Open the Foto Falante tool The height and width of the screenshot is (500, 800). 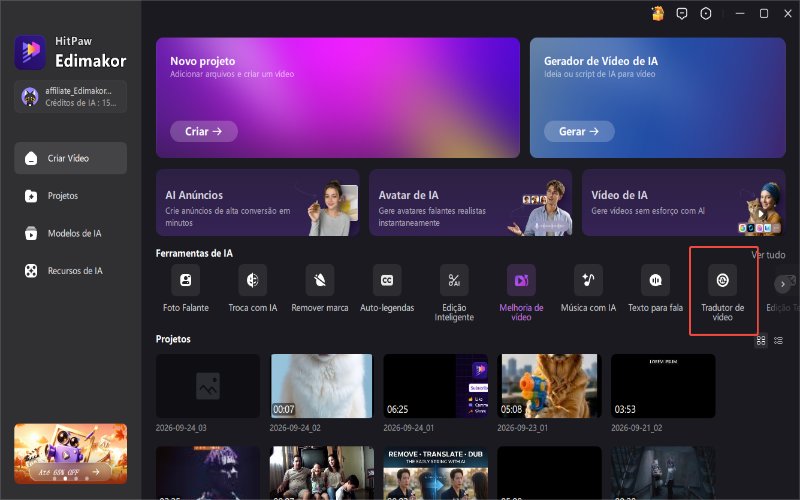click(x=186, y=280)
